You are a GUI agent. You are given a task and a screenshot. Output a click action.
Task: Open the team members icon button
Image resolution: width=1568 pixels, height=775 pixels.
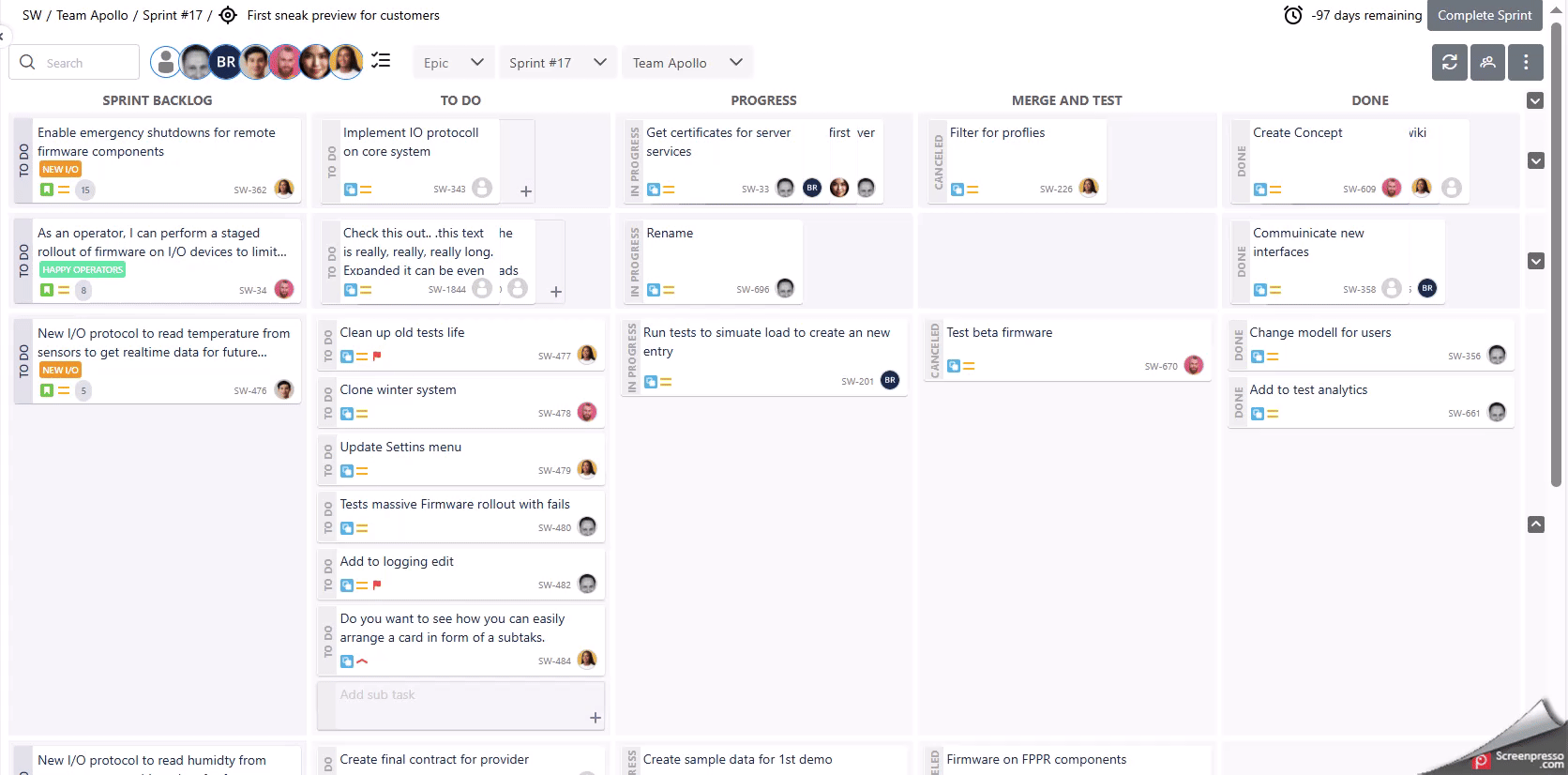(1487, 63)
